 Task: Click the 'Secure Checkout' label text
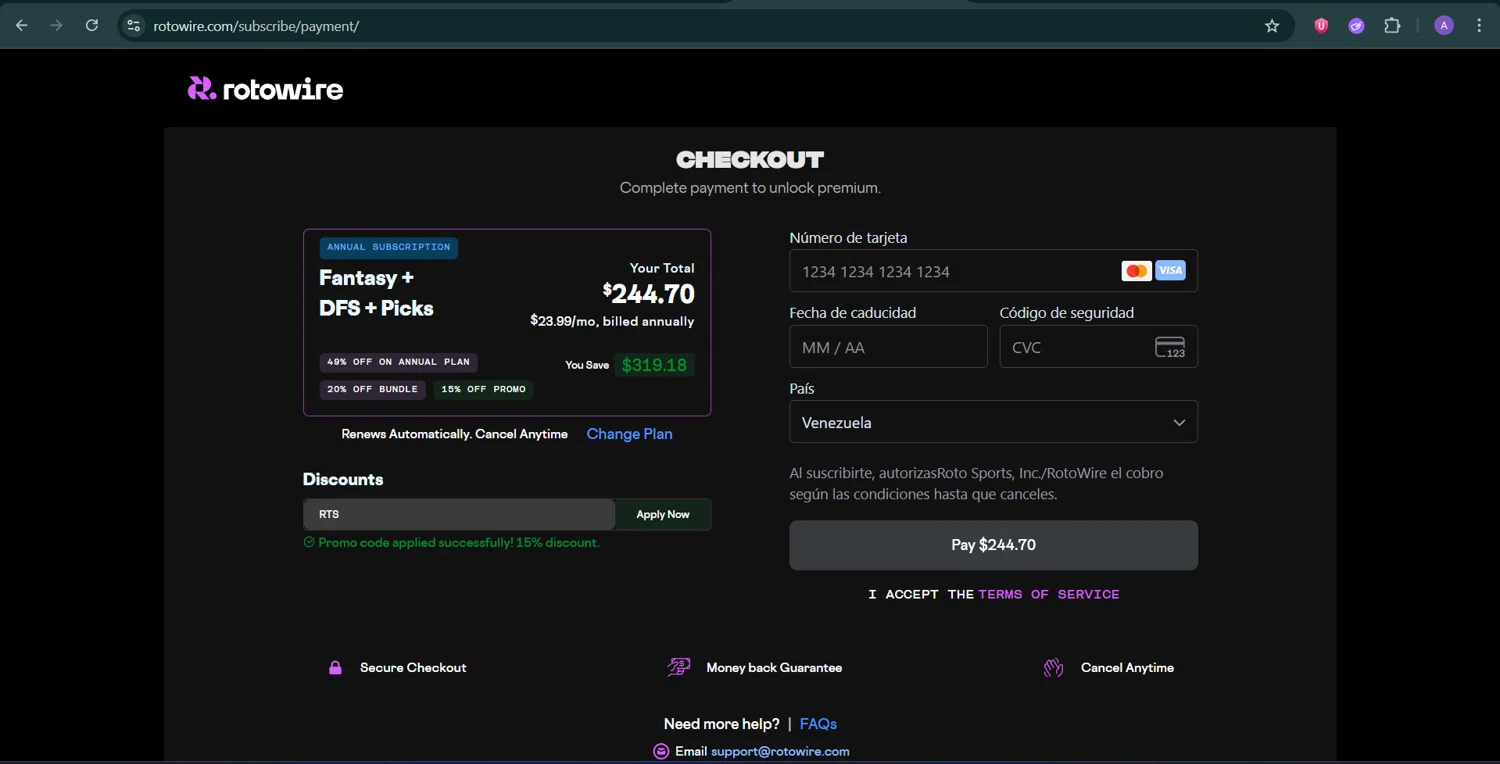pyautogui.click(x=413, y=667)
